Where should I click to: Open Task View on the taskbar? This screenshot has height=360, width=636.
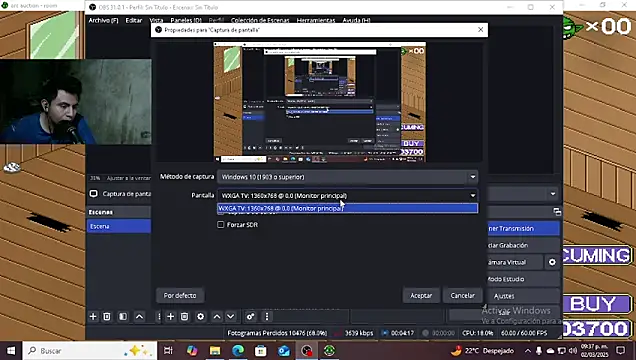tap(168, 350)
